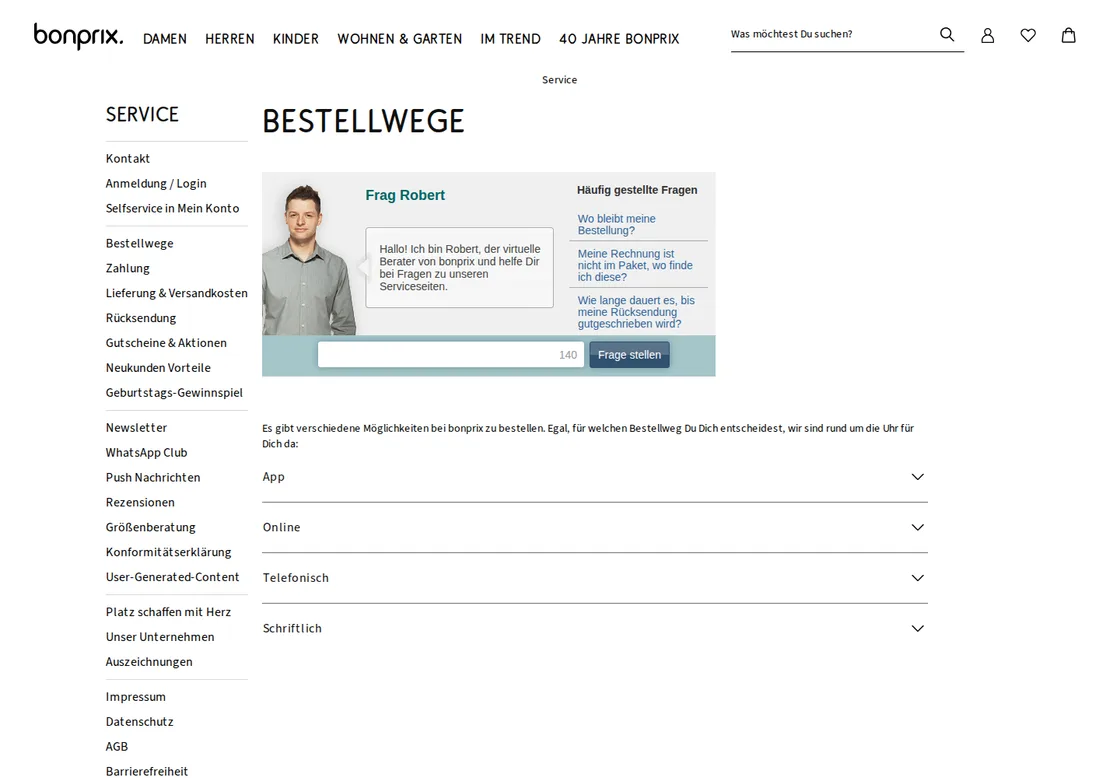Open Kontakt in service sidebar
This screenshot has width=1120, height=778.
(x=128, y=159)
